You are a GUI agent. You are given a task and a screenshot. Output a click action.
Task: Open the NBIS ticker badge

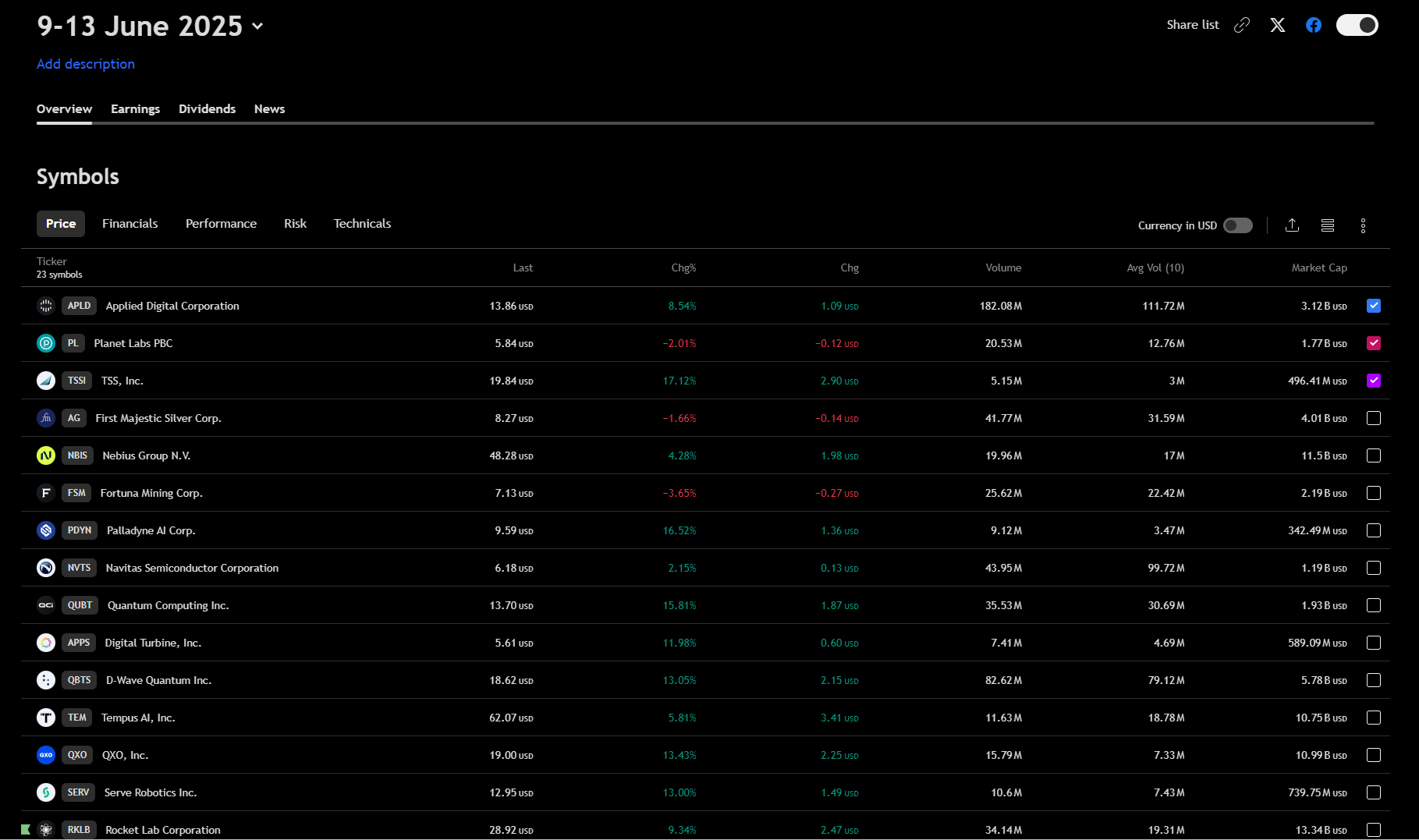(x=77, y=455)
